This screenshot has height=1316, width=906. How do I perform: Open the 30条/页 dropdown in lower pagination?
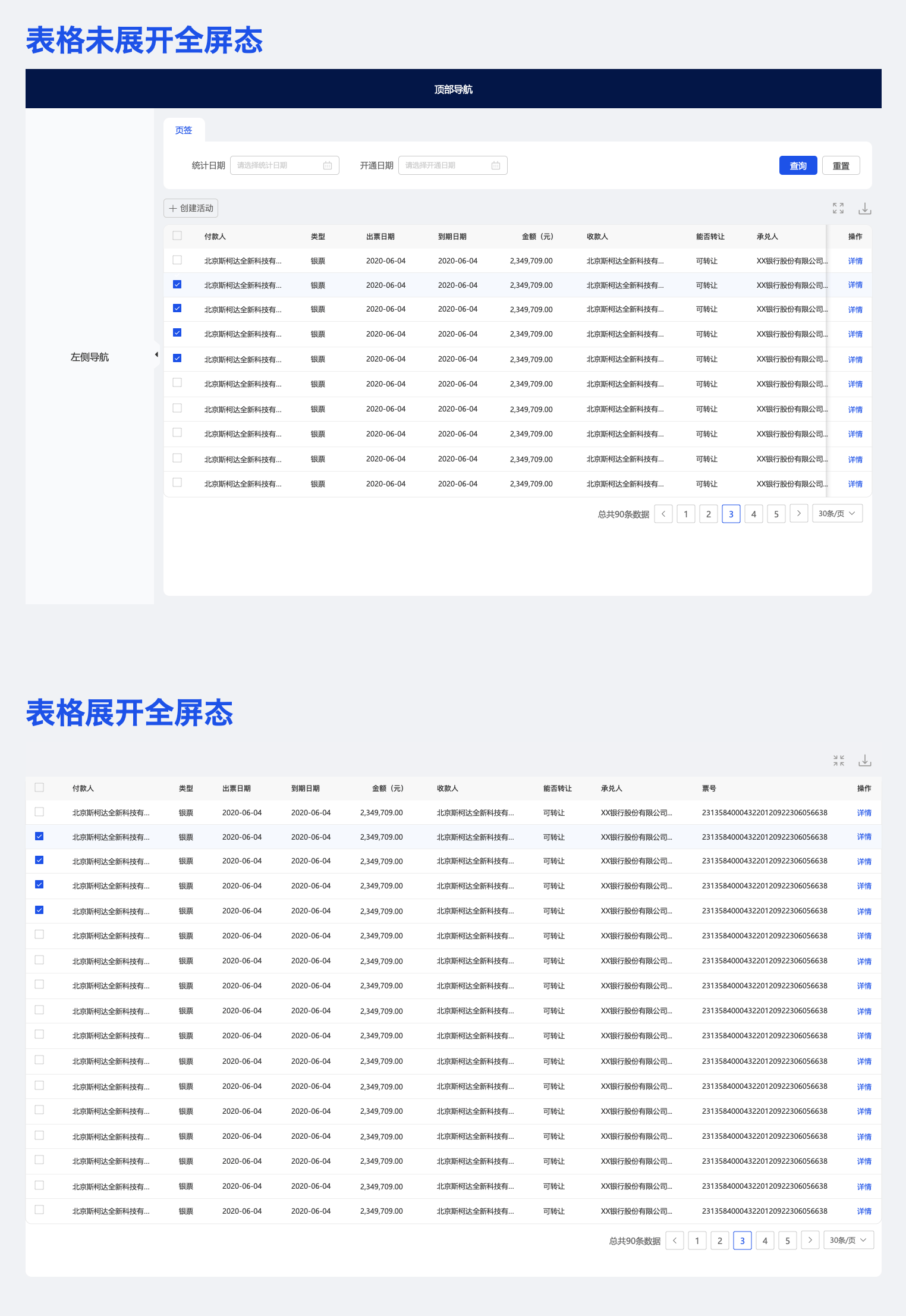coord(848,1240)
